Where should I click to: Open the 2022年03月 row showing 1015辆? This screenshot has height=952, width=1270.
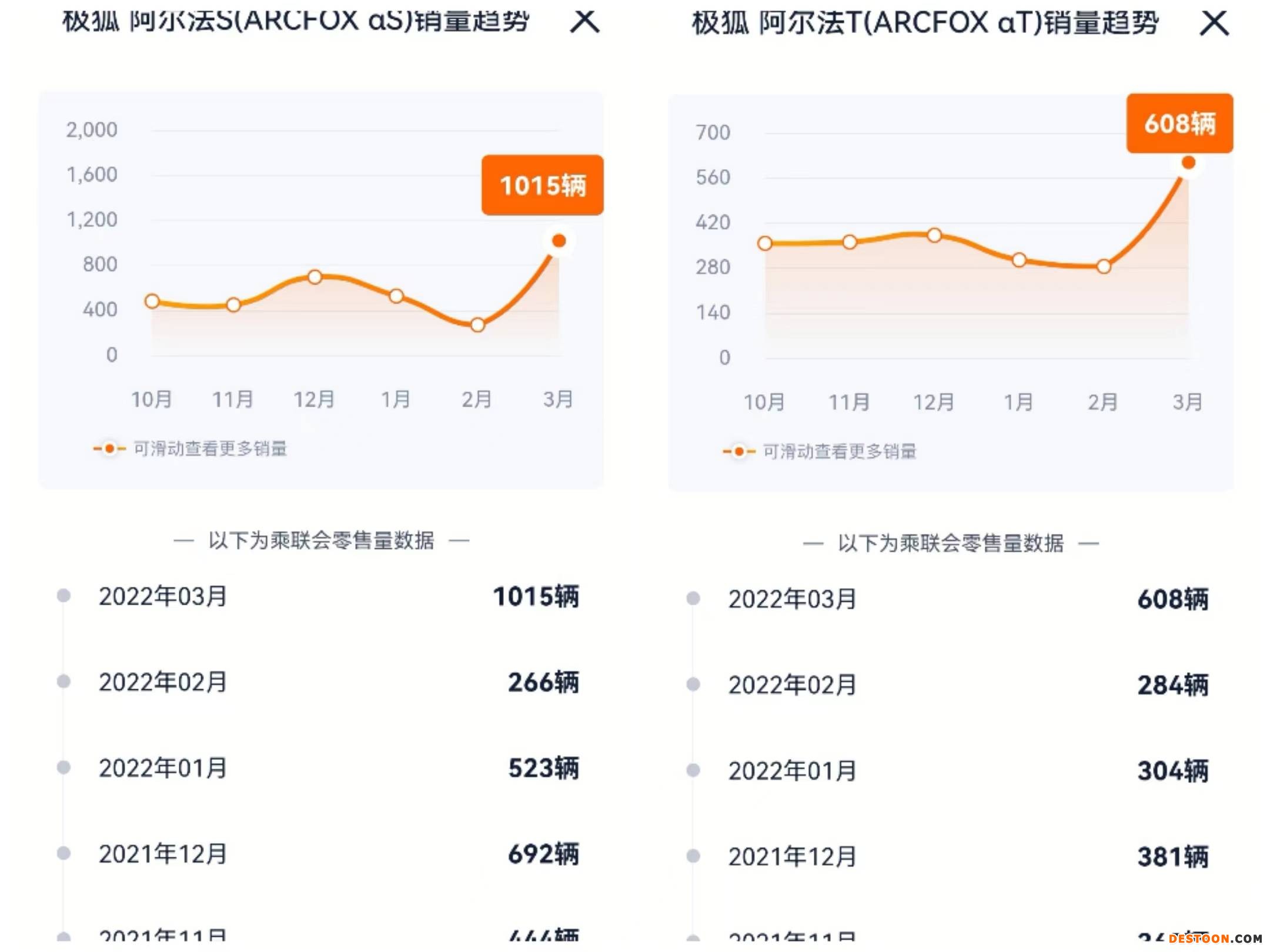[317, 596]
